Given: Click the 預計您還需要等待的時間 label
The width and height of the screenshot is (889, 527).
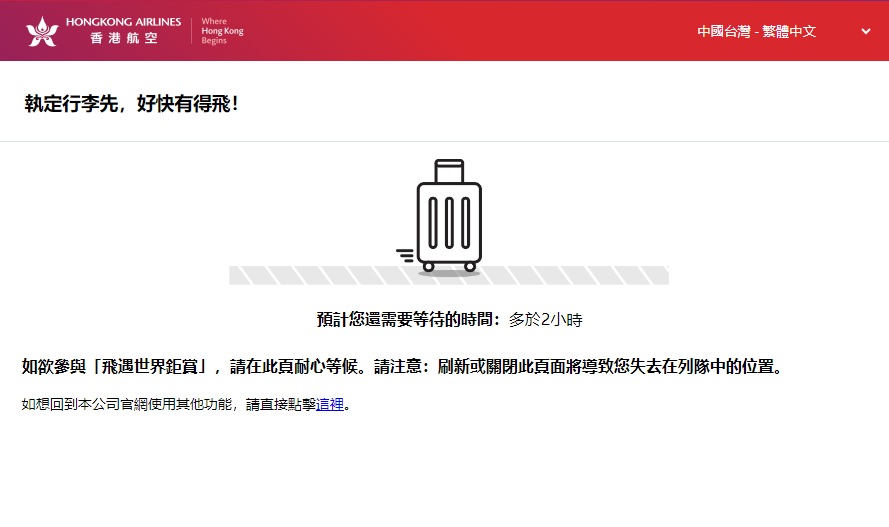Looking at the screenshot, I should (x=408, y=320).
